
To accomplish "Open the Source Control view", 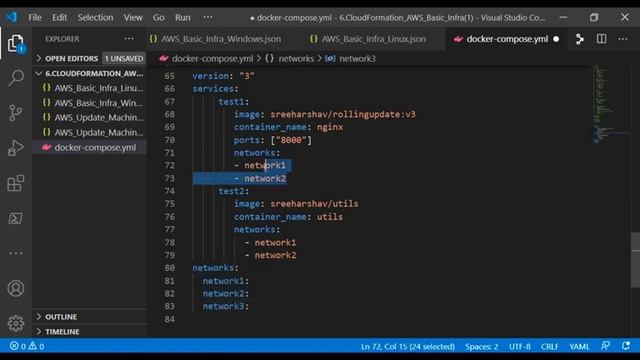I will [16, 113].
